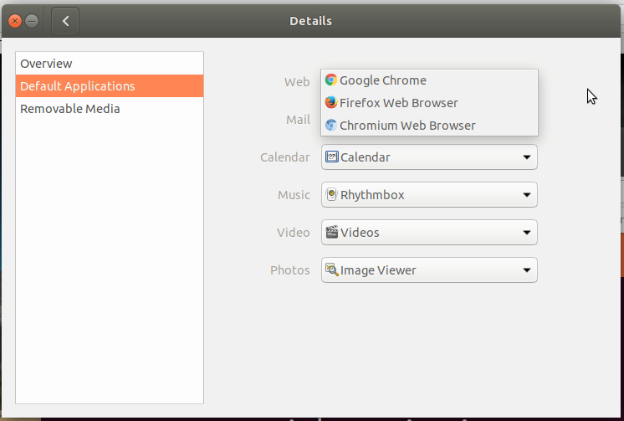Expand the Photos dropdown arrow
This screenshot has width=624, height=421.
pyautogui.click(x=526, y=270)
